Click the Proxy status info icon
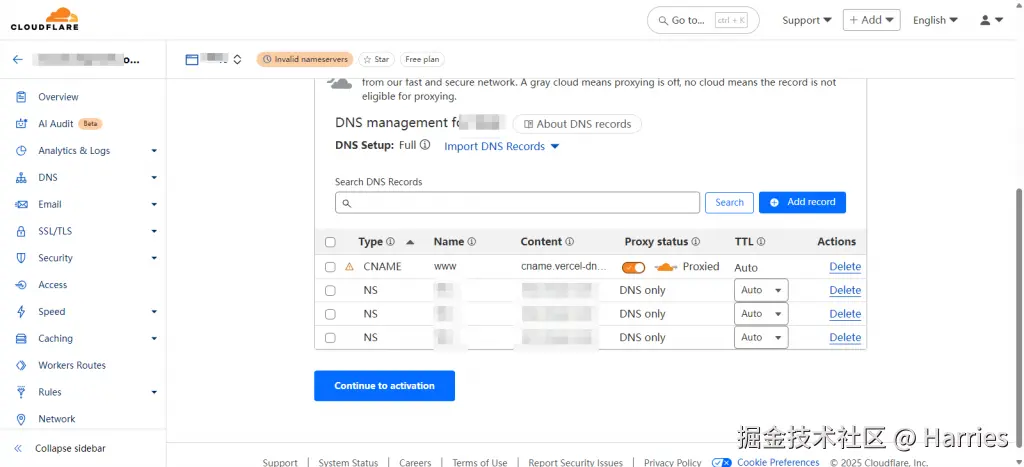The image size is (1024, 467). pyautogui.click(x=696, y=242)
